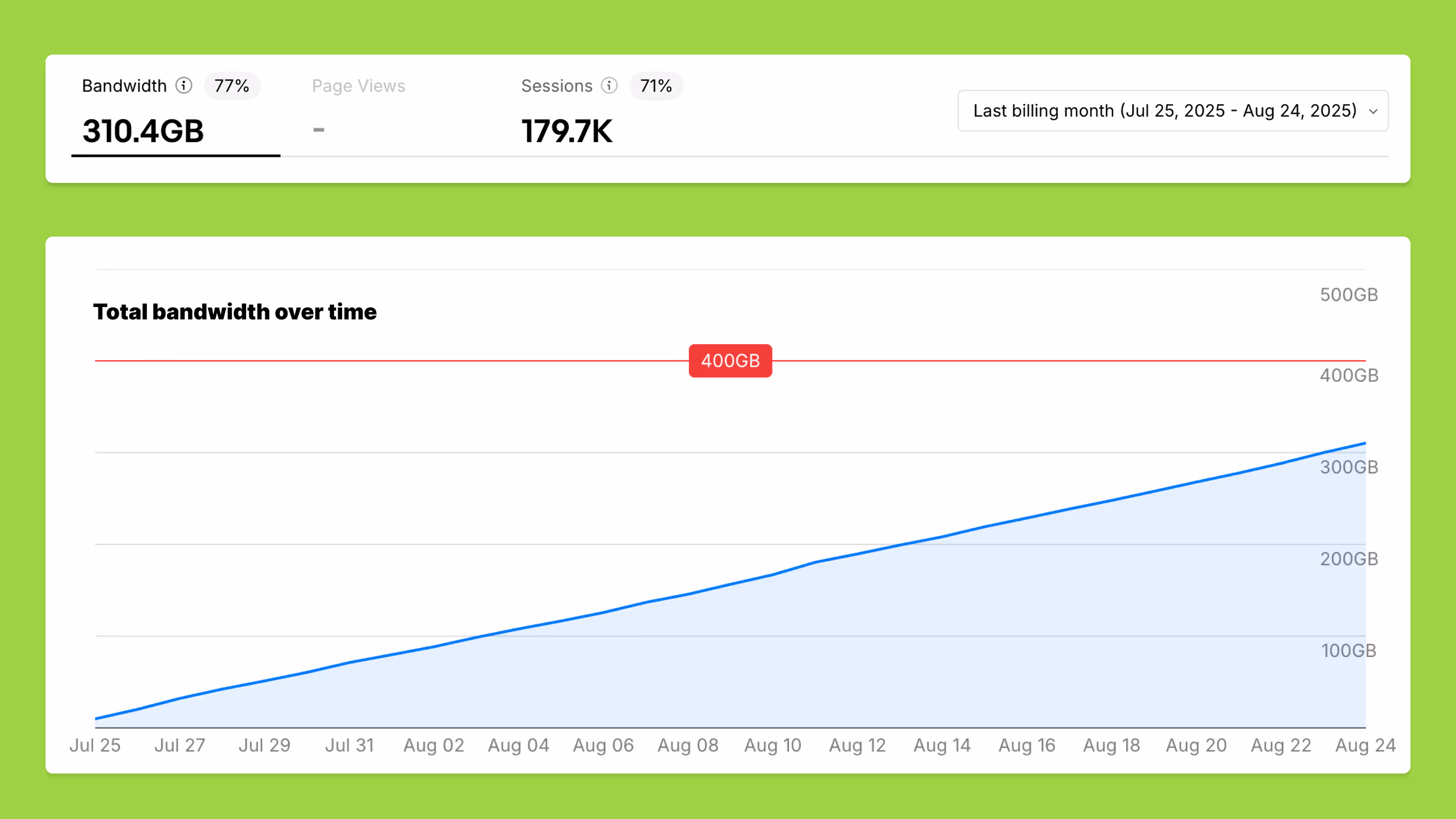The width and height of the screenshot is (1456, 819).
Task: Click the Last billing month date selector
Action: [x=1164, y=111]
